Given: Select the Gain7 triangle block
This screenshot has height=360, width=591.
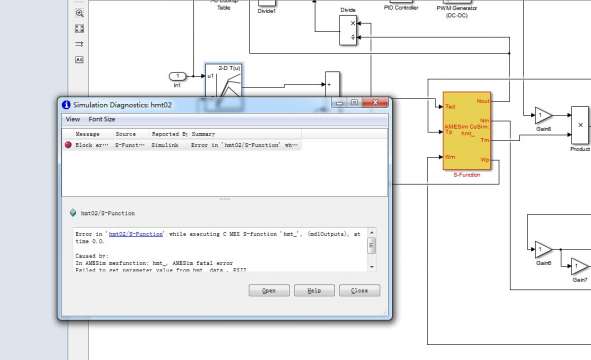Looking at the screenshot, I should click(x=580, y=267).
